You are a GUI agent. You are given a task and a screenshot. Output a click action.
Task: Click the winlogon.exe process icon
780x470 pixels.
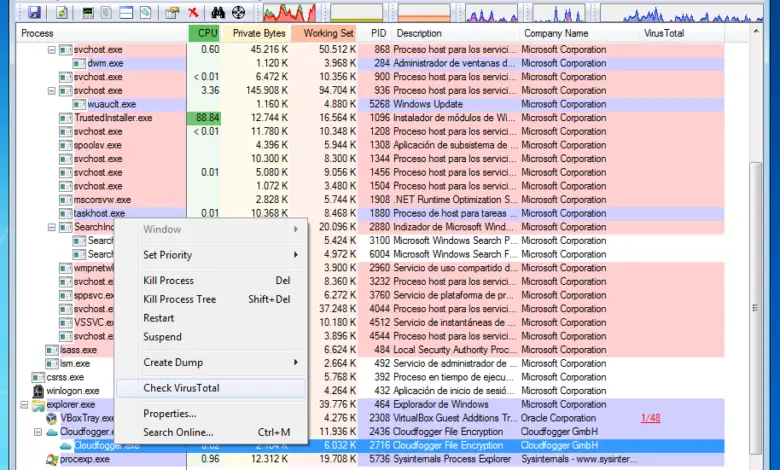[x=38, y=391]
